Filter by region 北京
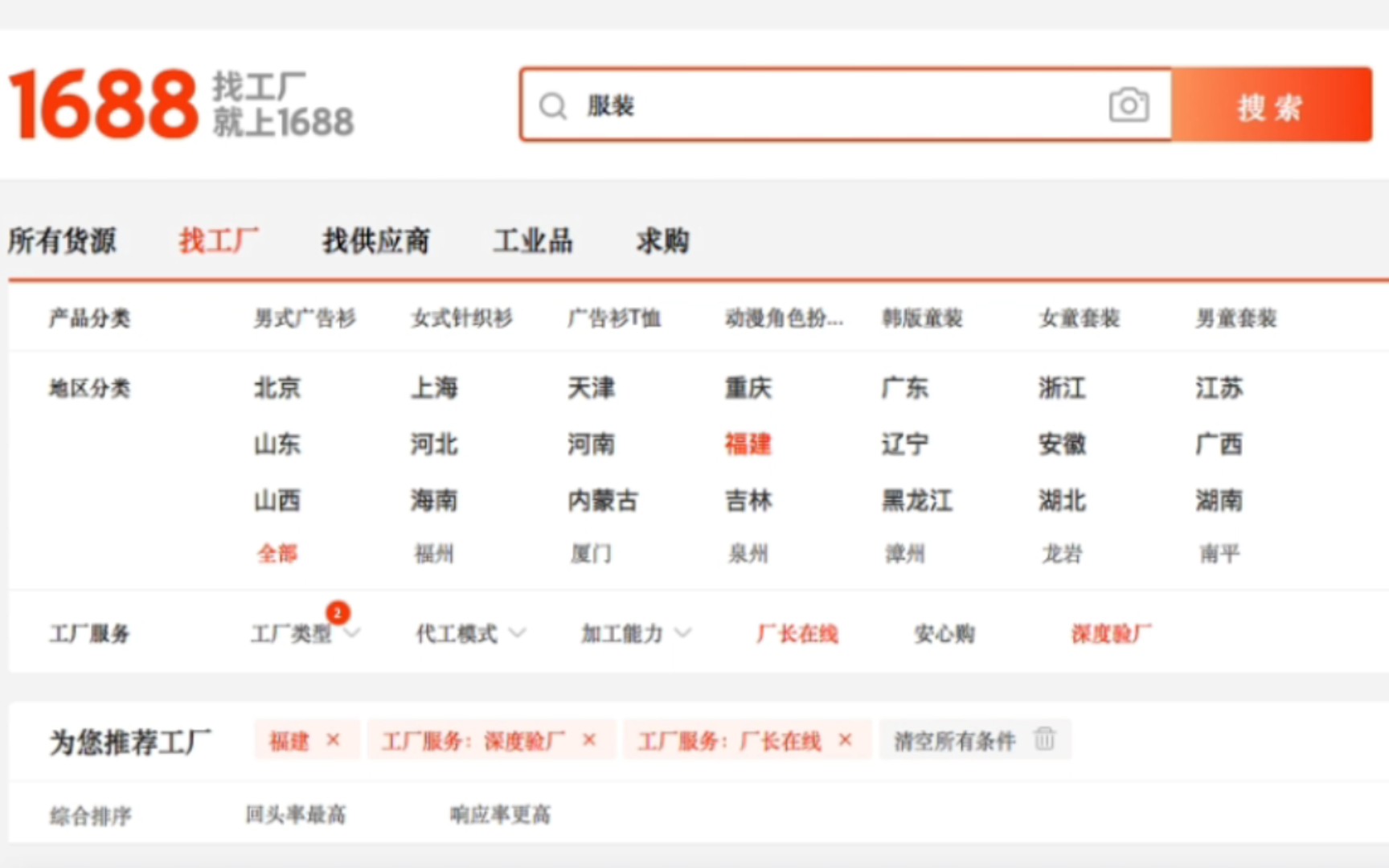 (277, 388)
